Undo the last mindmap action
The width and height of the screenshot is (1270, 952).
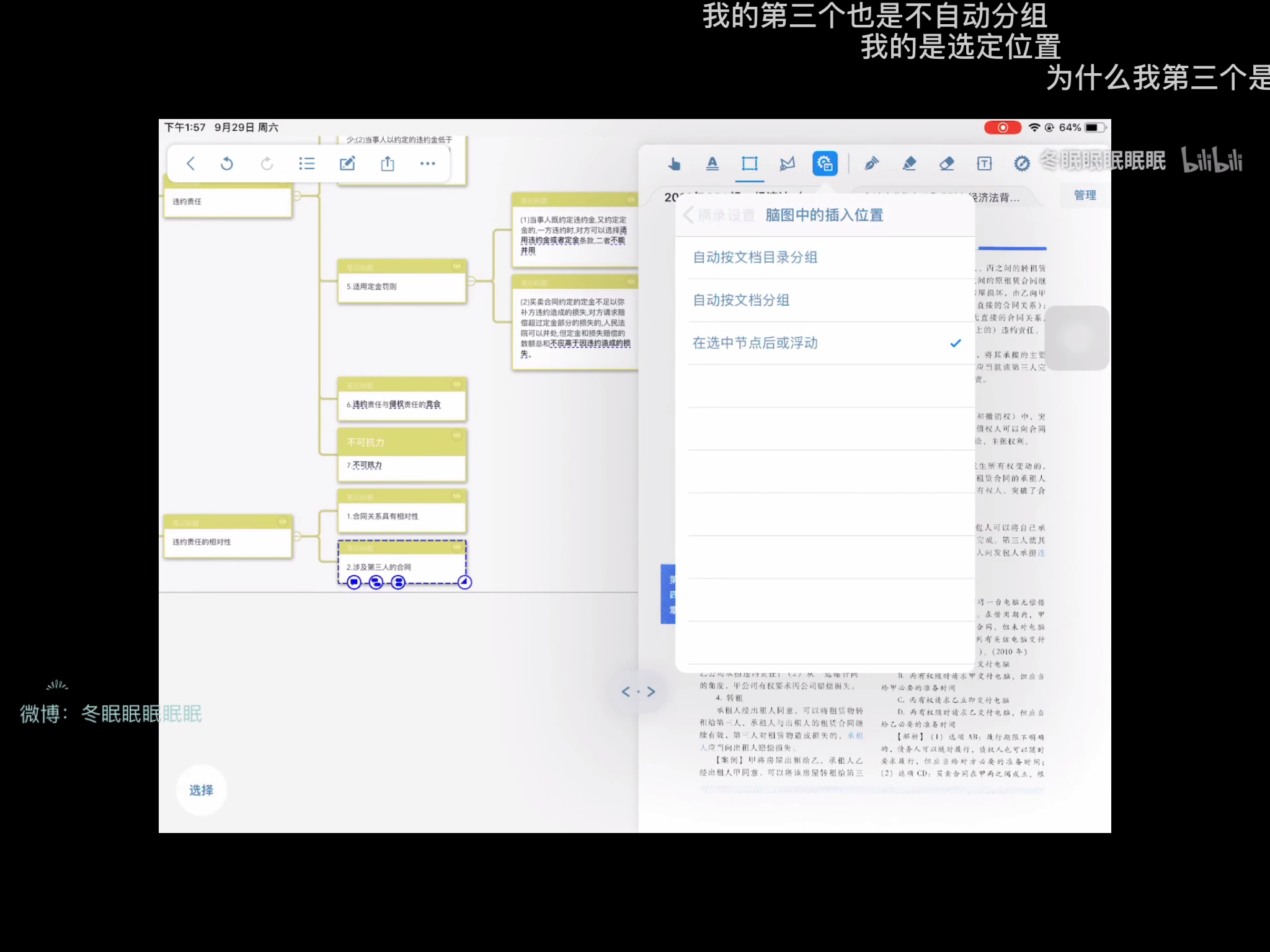[227, 164]
